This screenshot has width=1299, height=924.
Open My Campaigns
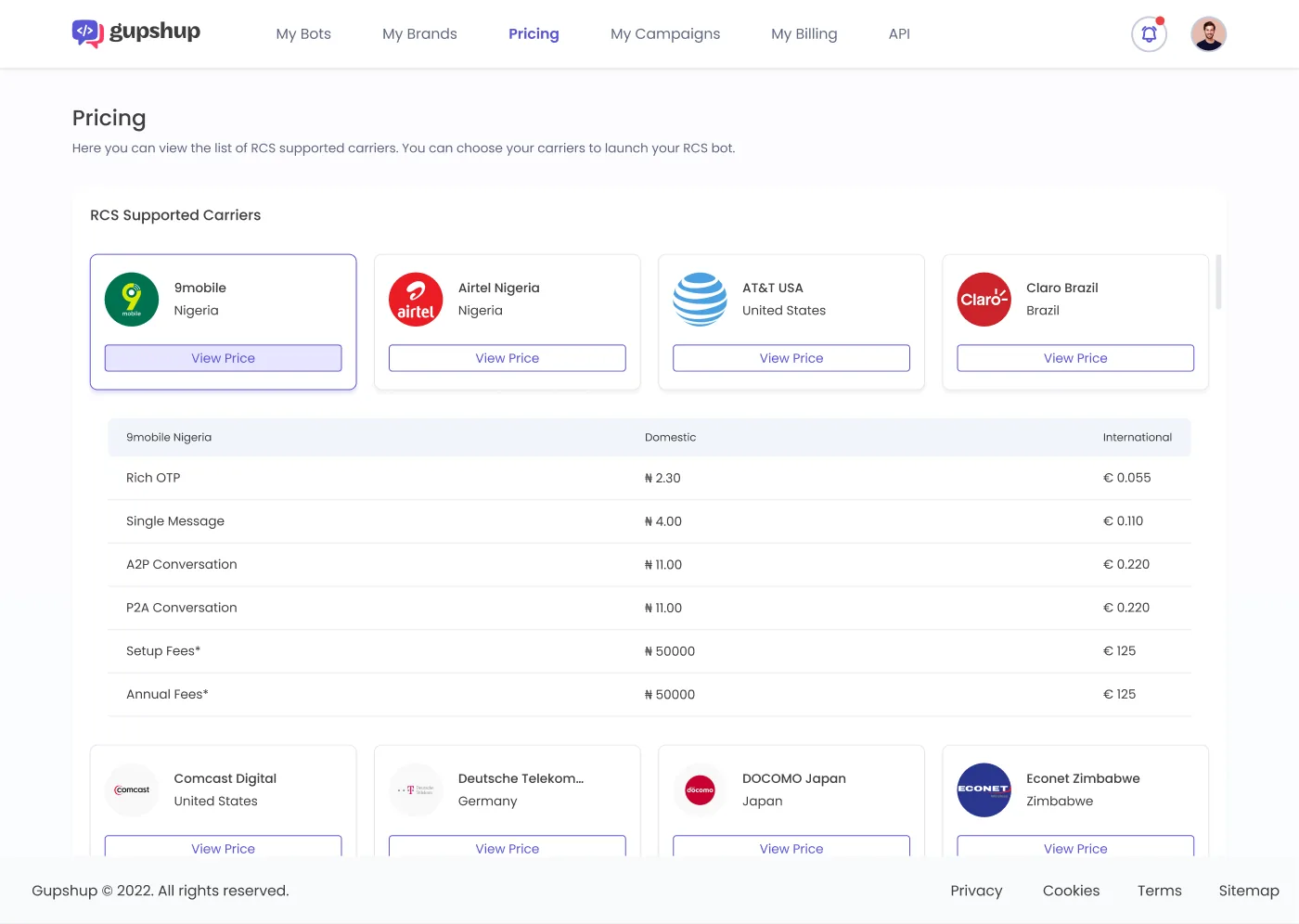point(665,34)
